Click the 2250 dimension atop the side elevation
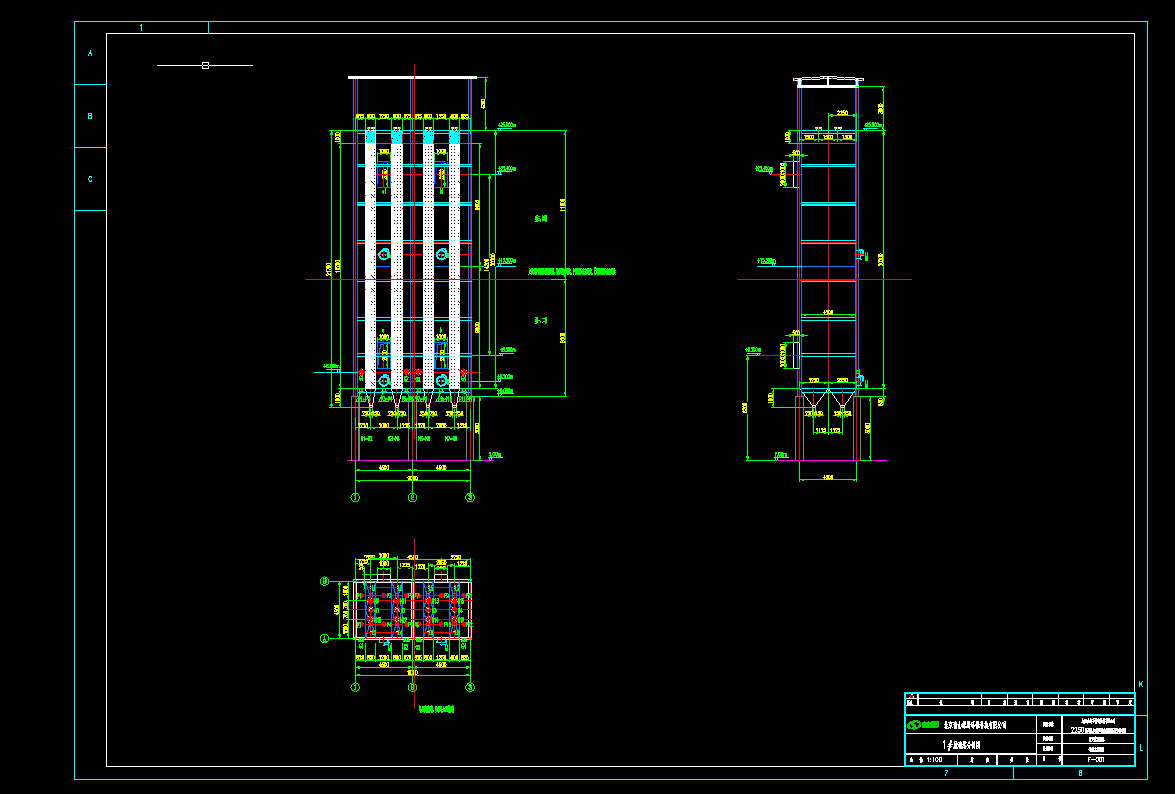This screenshot has width=1175, height=794. click(842, 112)
